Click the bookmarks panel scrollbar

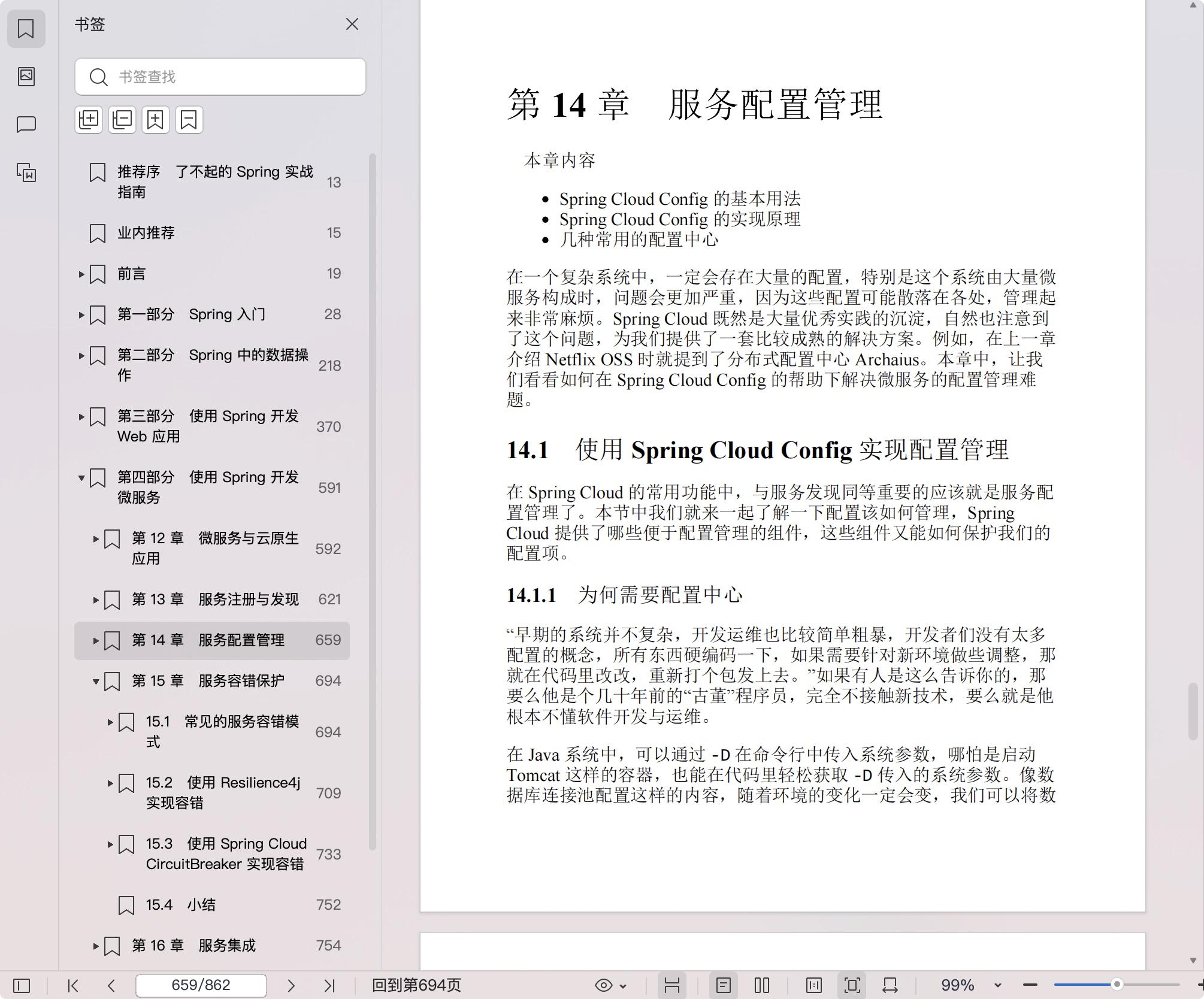pyautogui.click(x=372, y=501)
